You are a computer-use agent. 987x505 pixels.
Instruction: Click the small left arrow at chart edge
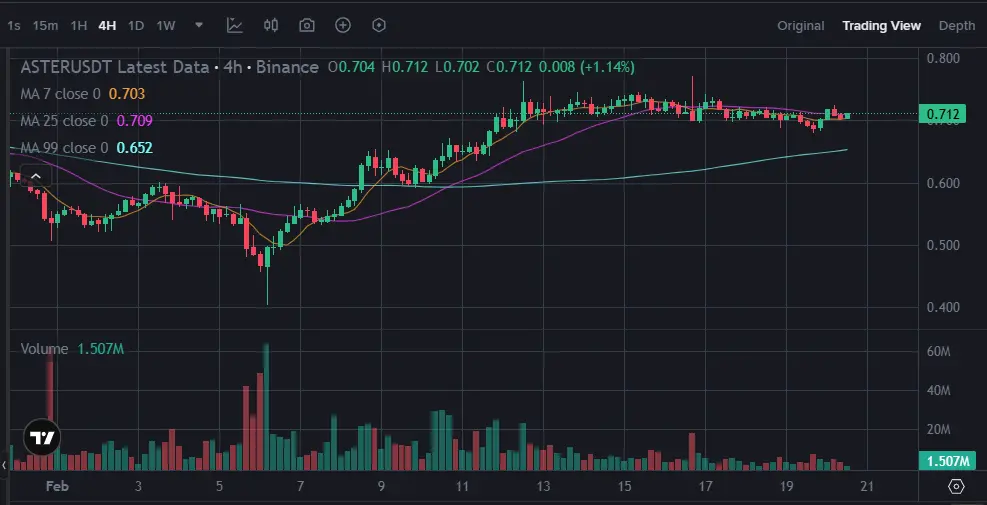(x=4, y=465)
